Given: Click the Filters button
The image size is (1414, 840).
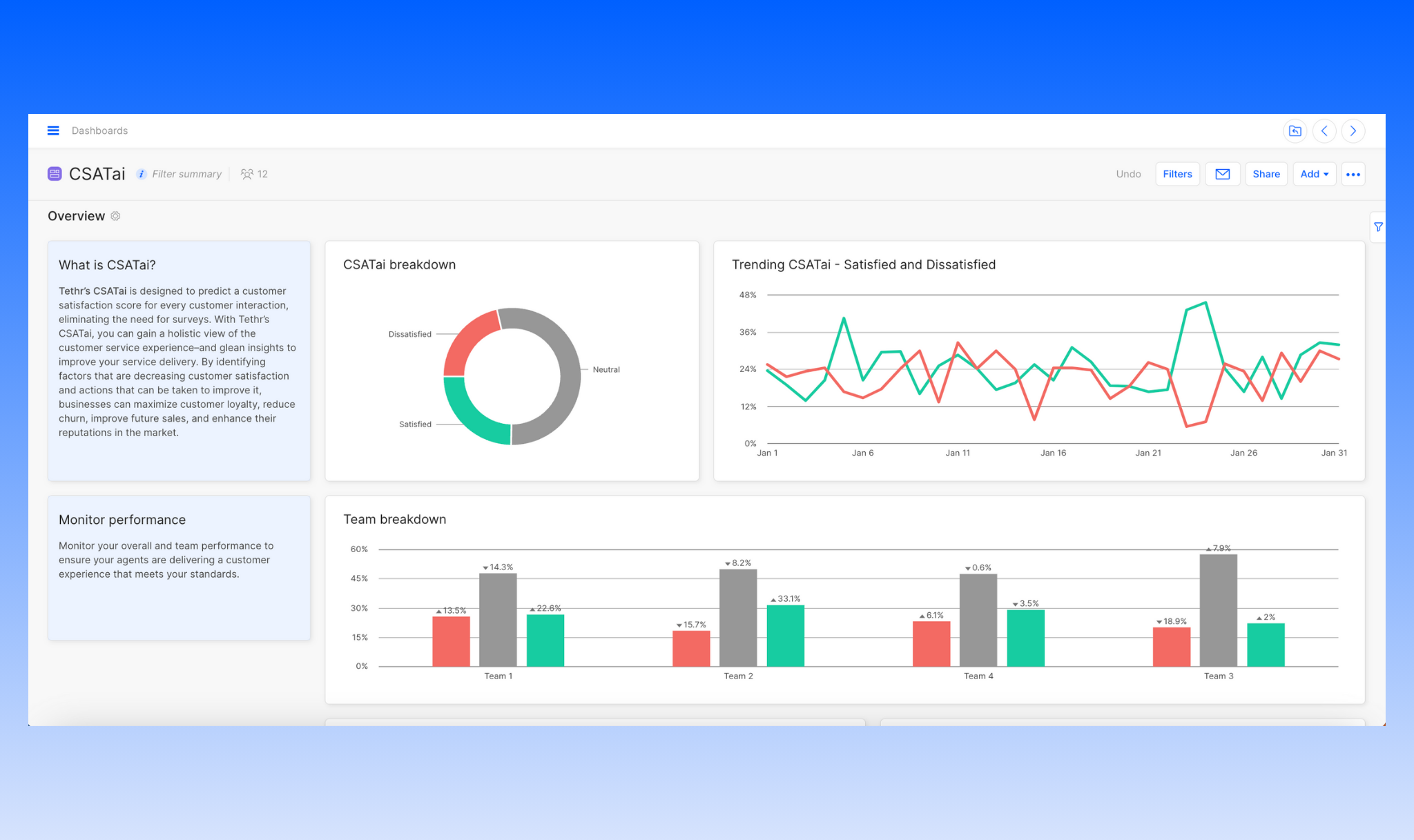Looking at the screenshot, I should [x=1176, y=174].
